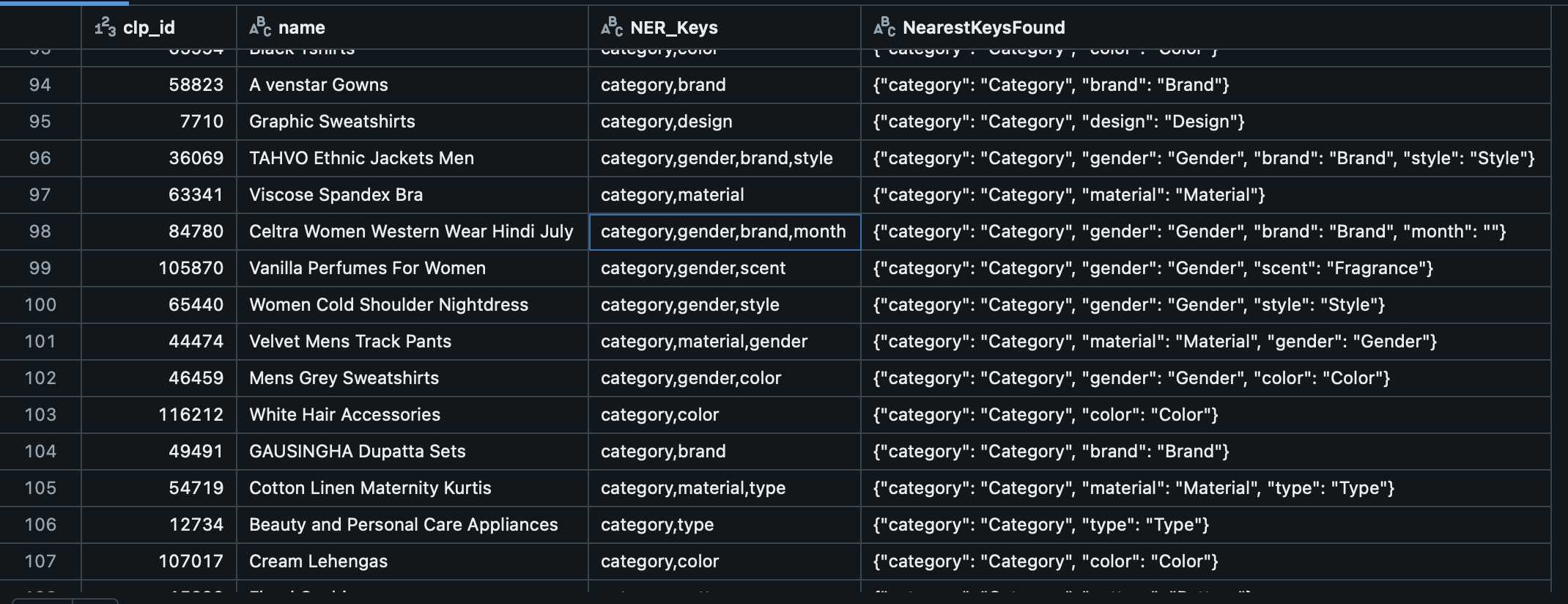Viewport: 1568px width, 604px height.
Task: Select row number 103
Action: pos(40,415)
